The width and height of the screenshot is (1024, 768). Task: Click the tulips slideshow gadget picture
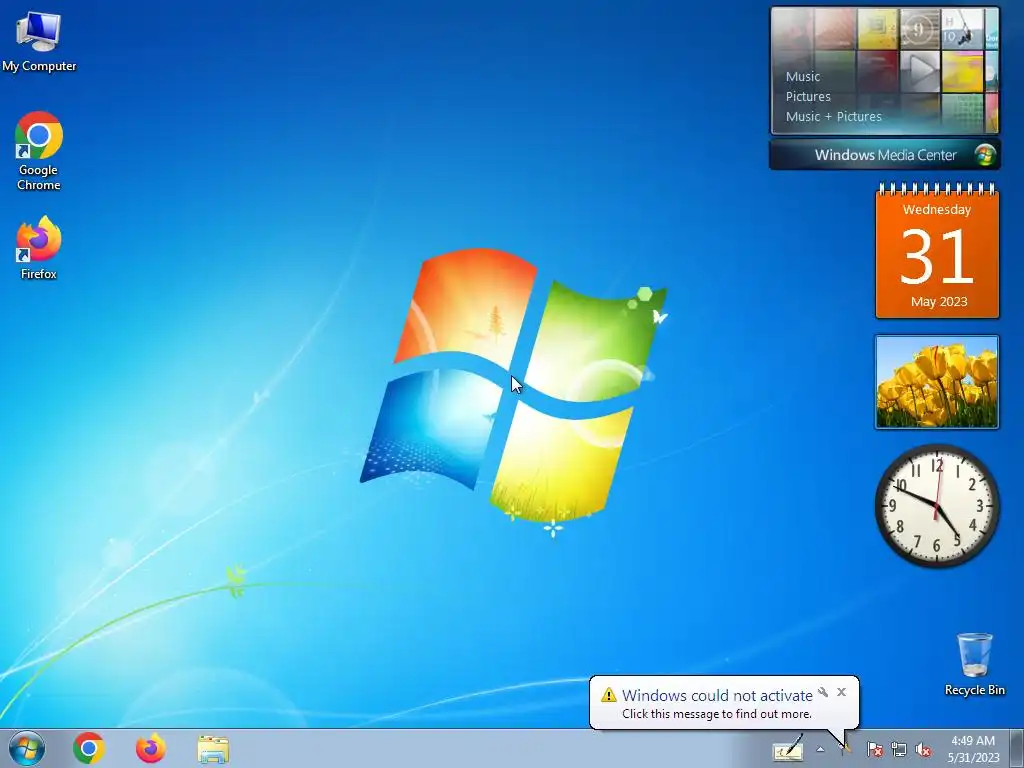(937, 382)
